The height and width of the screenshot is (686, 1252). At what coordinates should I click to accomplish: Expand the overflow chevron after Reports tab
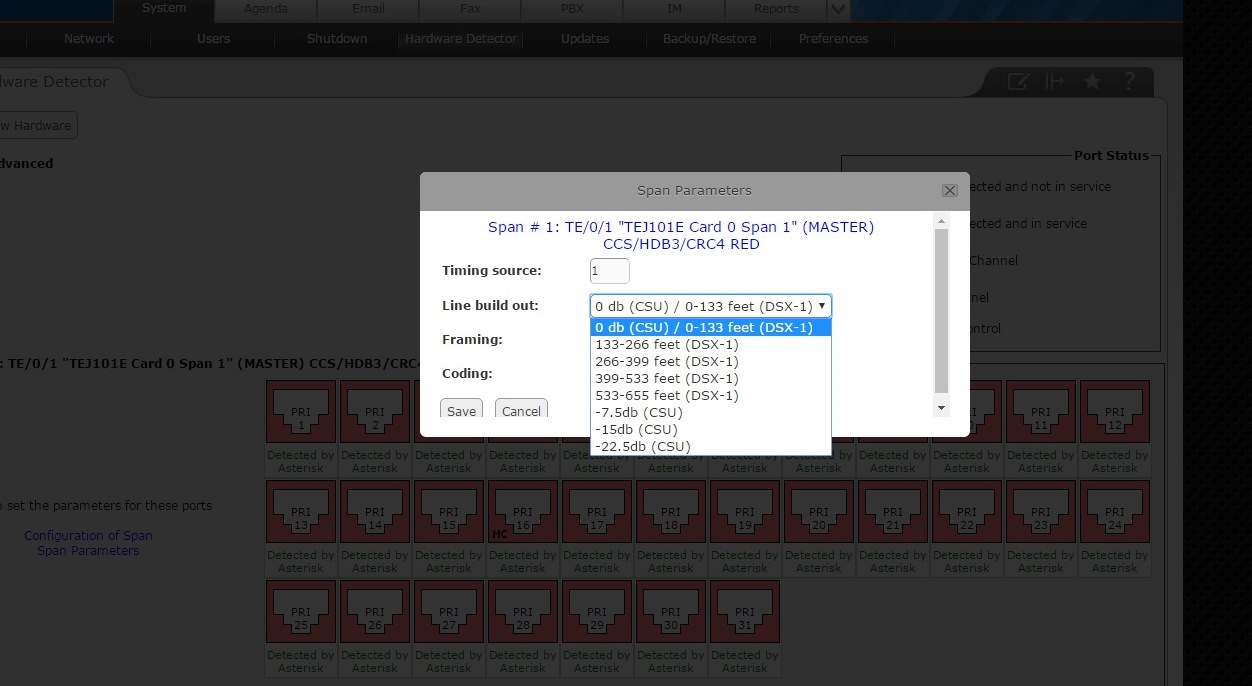coord(839,10)
